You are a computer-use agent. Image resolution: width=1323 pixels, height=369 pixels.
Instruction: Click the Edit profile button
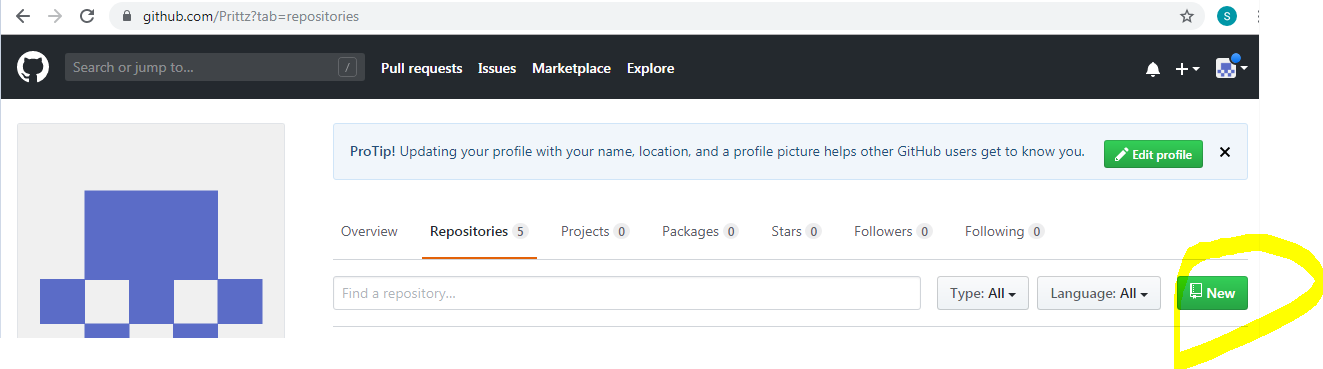click(1153, 154)
